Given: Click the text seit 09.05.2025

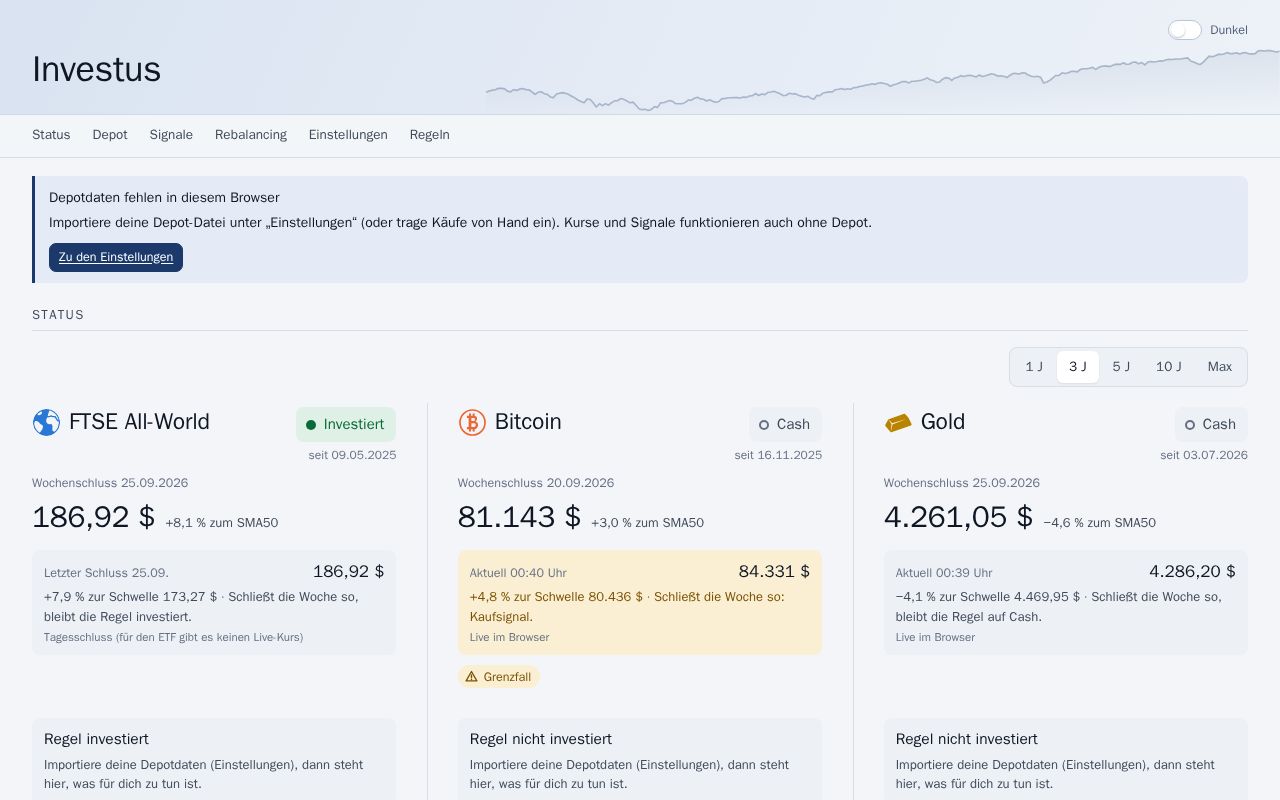Looking at the screenshot, I should click(x=352, y=455).
